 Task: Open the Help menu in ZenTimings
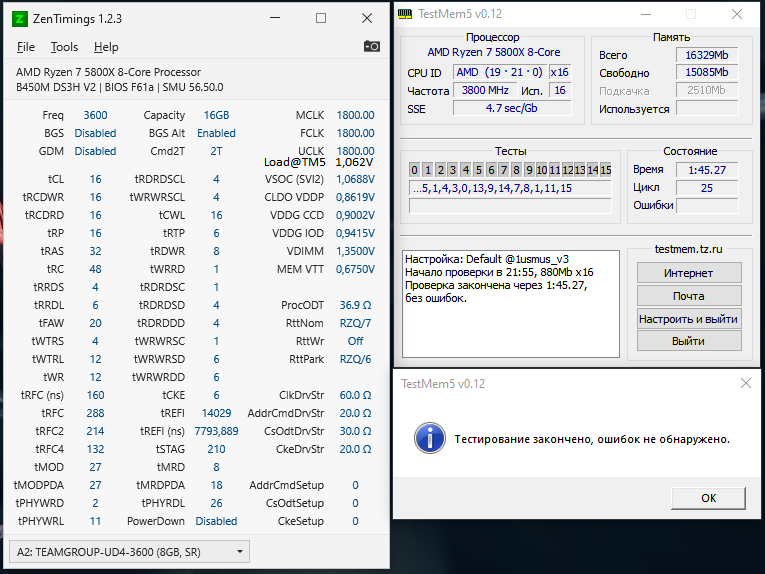pyautogui.click(x=106, y=47)
